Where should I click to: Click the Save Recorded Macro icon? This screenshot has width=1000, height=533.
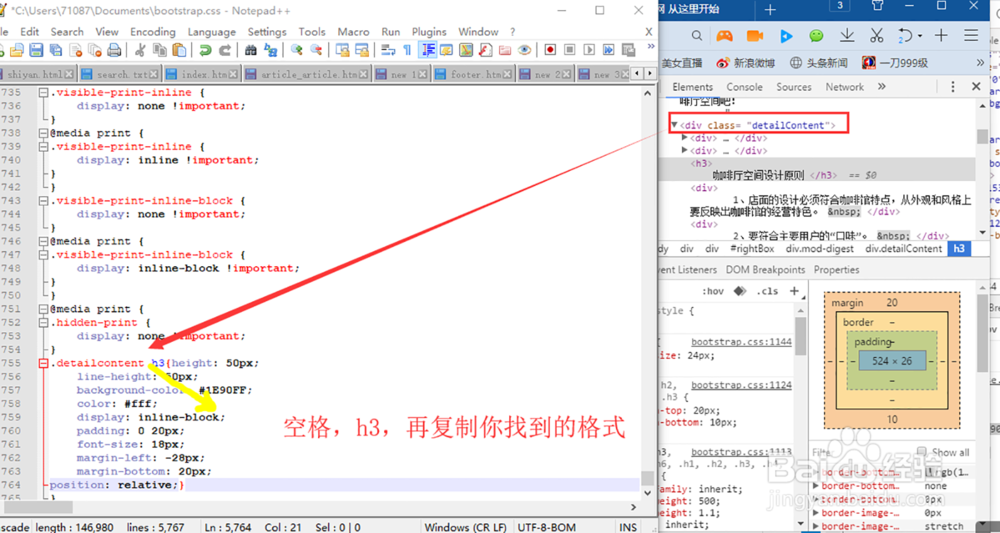coord(629,50)
